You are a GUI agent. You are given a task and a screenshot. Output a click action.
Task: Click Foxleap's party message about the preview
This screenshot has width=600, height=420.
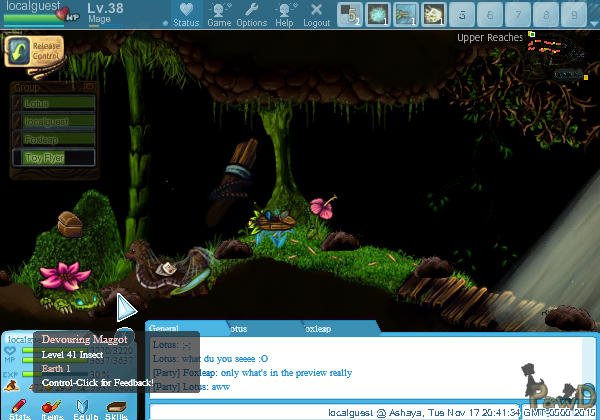pos(252,373)
